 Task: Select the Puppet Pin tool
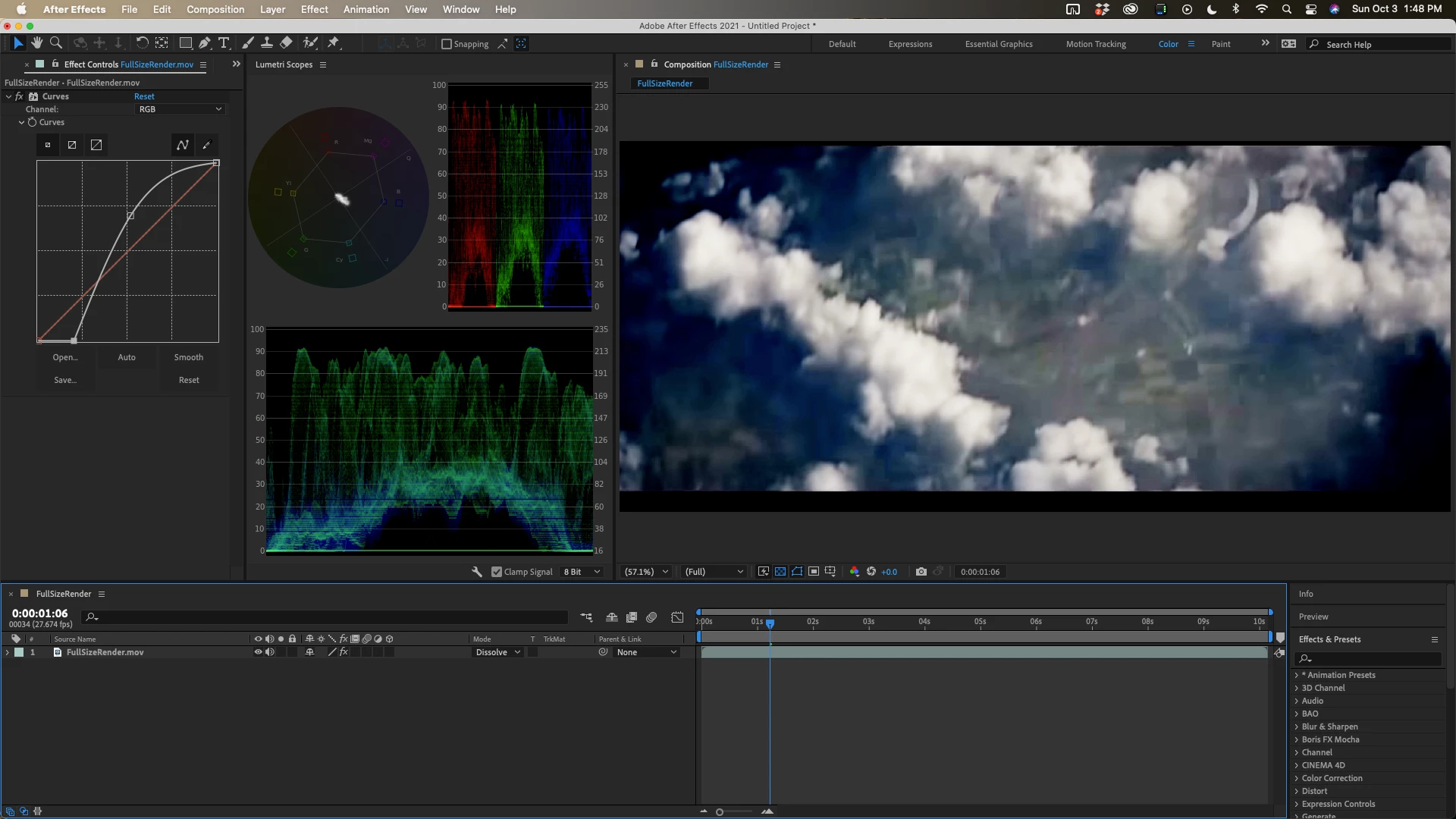click(334, 43)
